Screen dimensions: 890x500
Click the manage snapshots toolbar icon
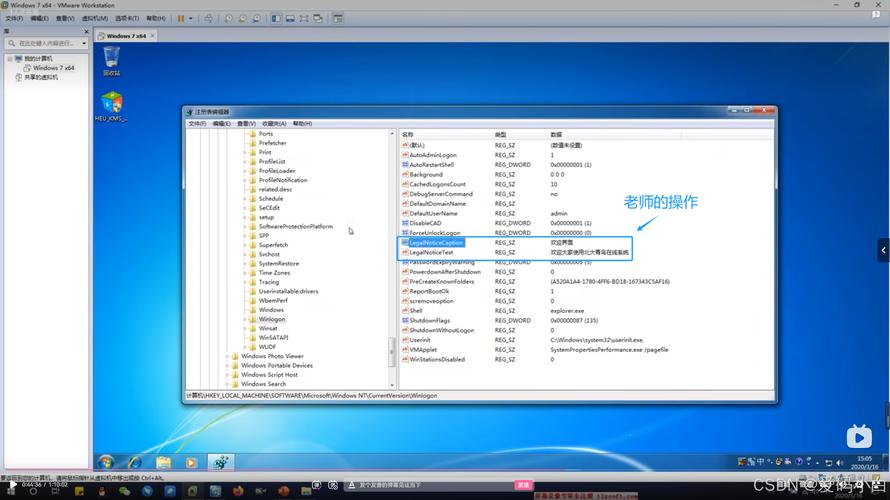click(257, 18)
